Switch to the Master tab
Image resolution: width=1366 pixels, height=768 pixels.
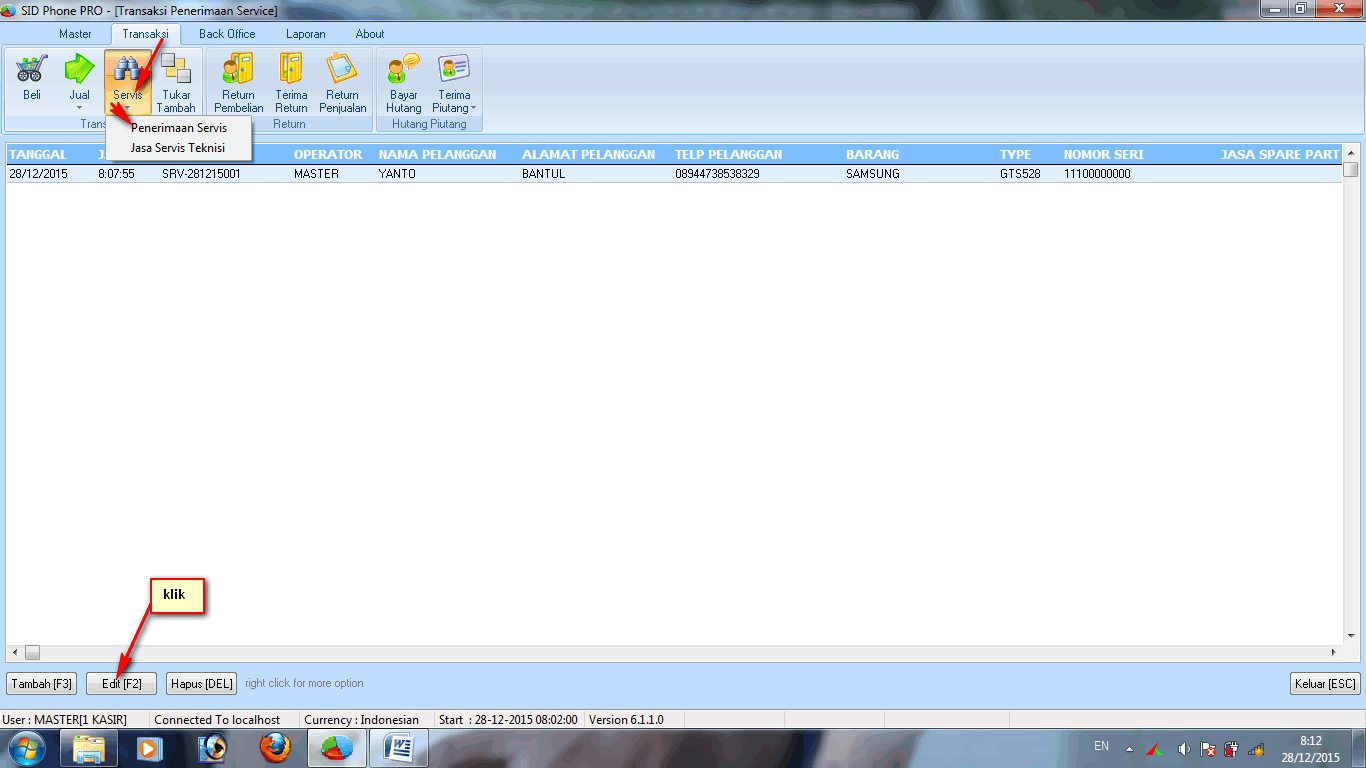(75, 34)
